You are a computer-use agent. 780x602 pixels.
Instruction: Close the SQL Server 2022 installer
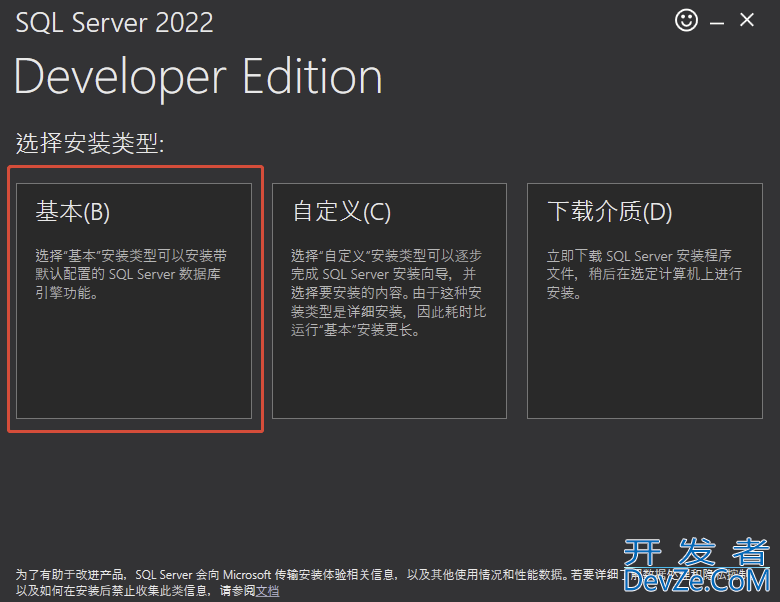[747, 20]
